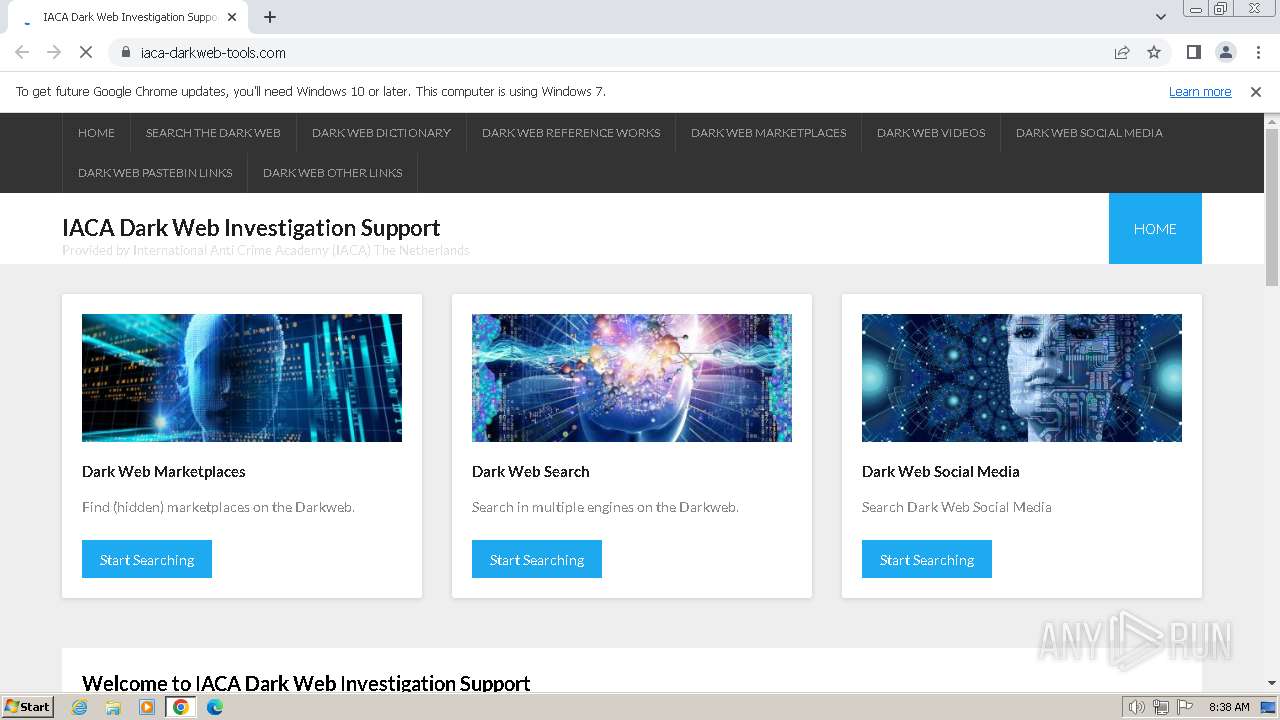Share this page icon in address bar

[1122, 53]
